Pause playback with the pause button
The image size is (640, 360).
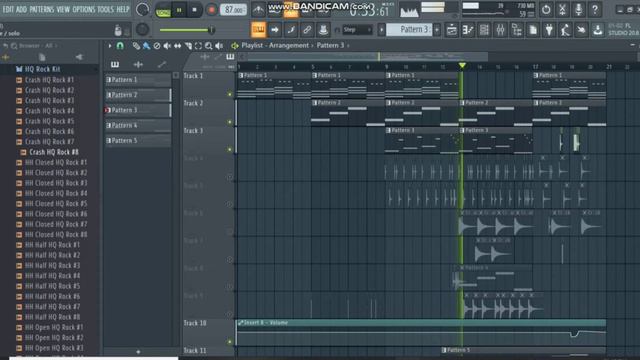tap(179, 9)
